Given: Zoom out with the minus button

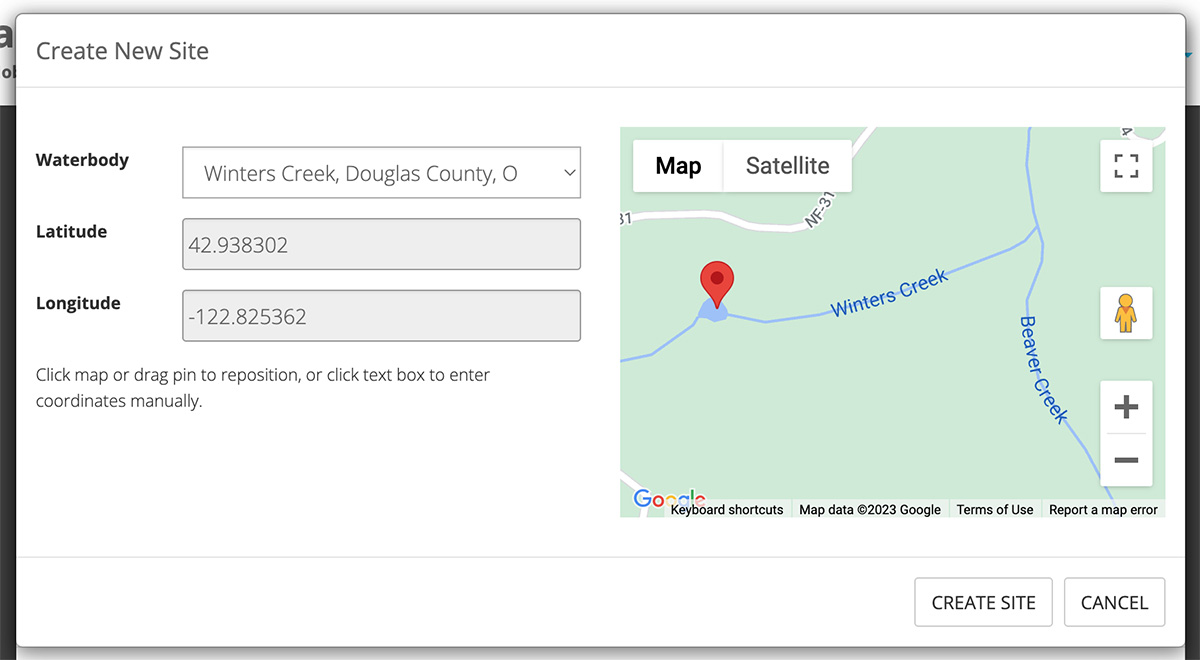Looking at the screenshot, I should click(x=1126, y=460).
